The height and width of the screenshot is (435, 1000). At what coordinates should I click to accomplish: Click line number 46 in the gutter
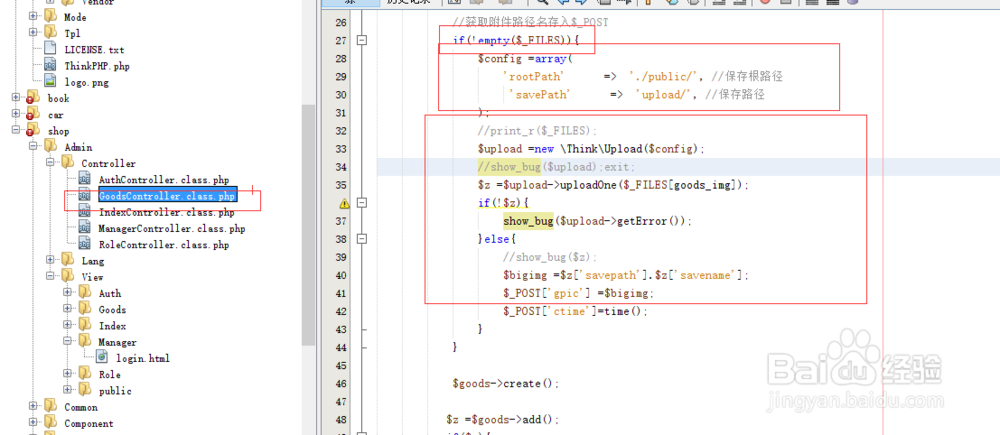coord(341,384)
